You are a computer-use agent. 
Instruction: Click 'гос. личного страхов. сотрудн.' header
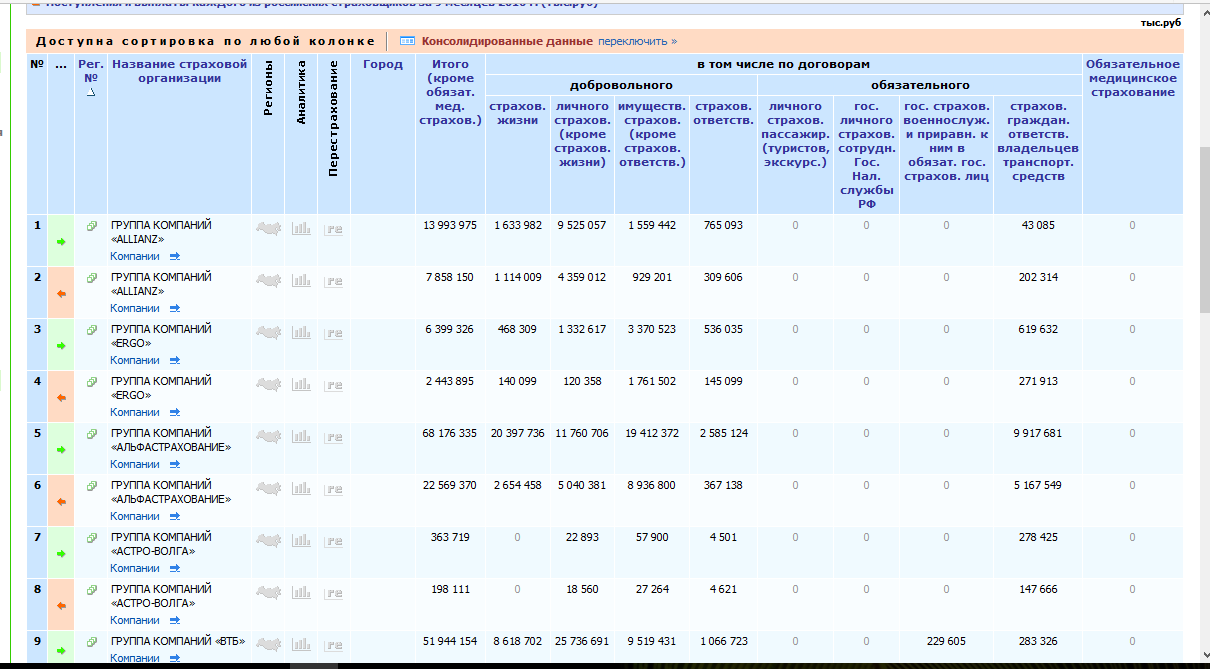coord(866,155)
